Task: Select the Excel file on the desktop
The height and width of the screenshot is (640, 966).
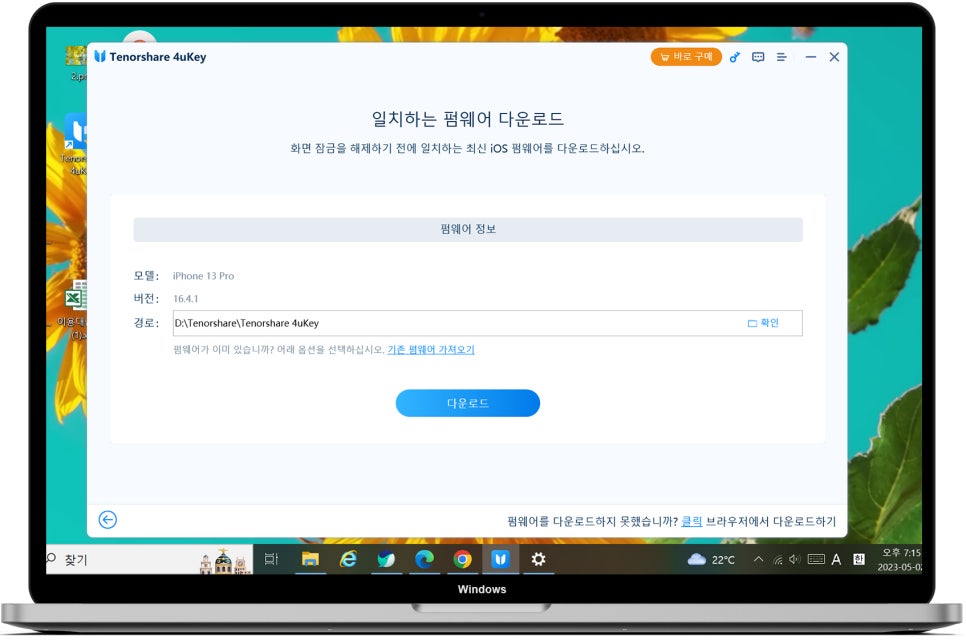Action: tap(75, 310)
